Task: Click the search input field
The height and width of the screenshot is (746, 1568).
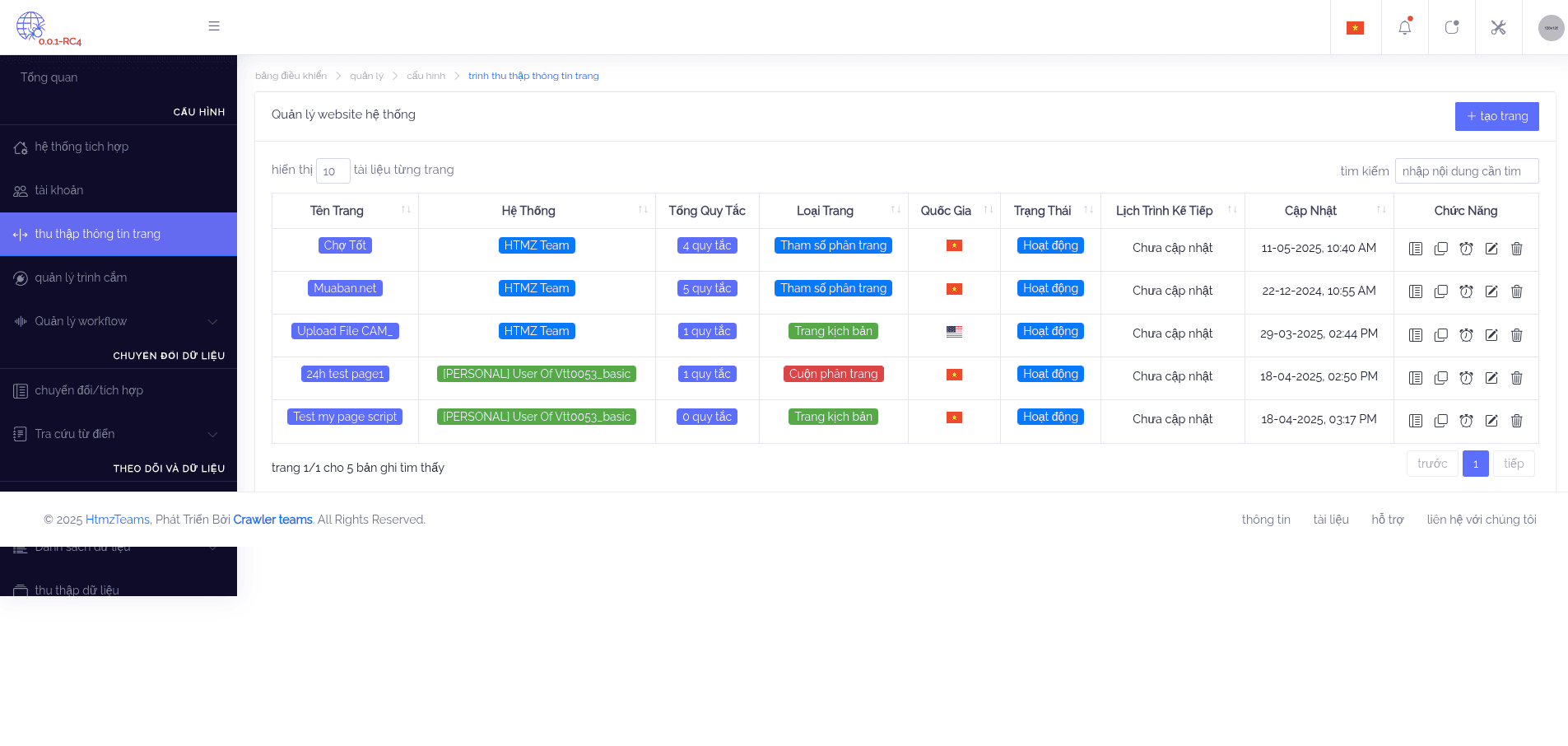Action: tap(1466, 171)
